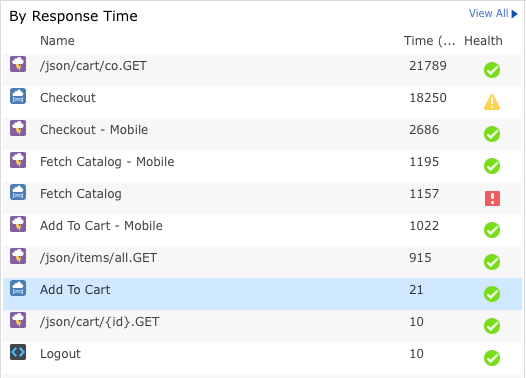This screenshot has width=526, height=378.
Task: Click the yellow warning health icon for Checkout
Action: click(x=492, y=102)
